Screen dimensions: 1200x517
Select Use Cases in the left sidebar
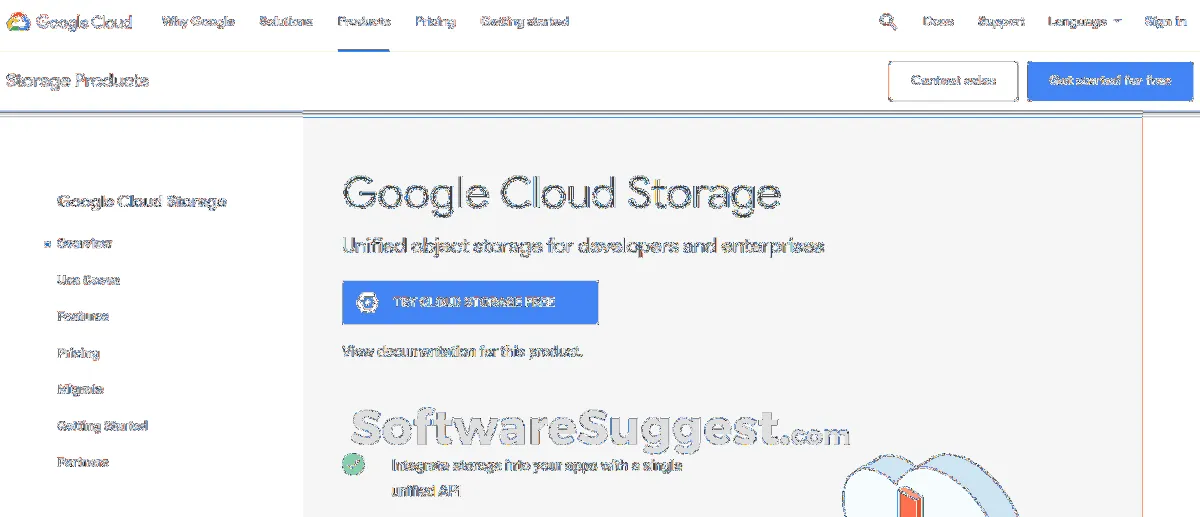click(x=89, y=280)
